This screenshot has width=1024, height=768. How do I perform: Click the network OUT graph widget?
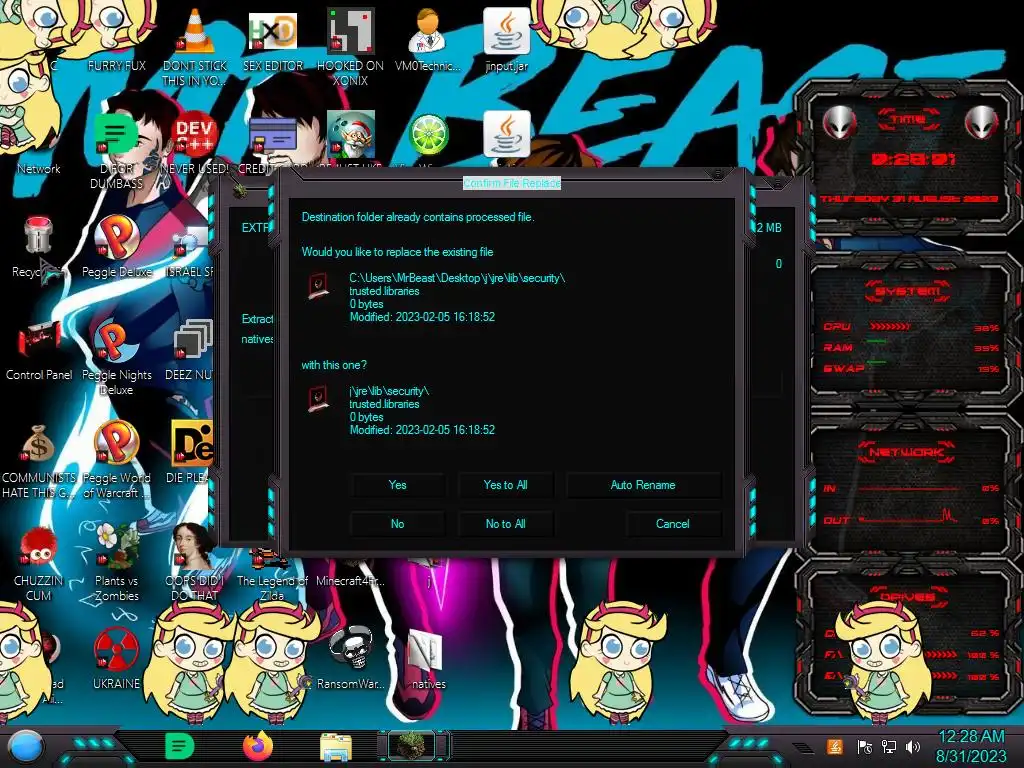909,518
